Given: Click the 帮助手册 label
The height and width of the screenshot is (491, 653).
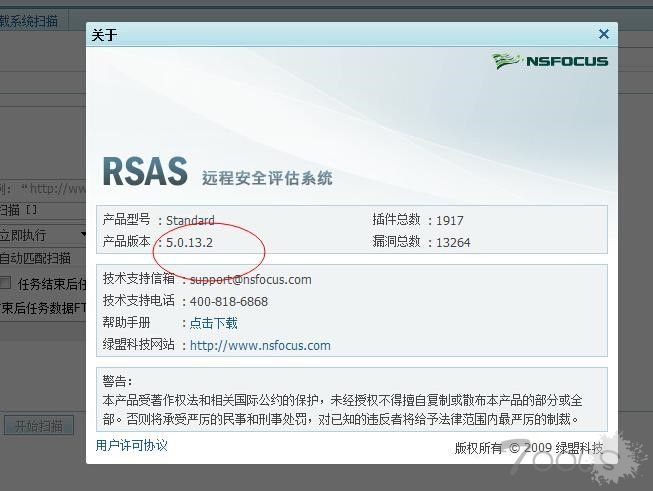Looking at the screenshot, I should click(x=126, y=322).
